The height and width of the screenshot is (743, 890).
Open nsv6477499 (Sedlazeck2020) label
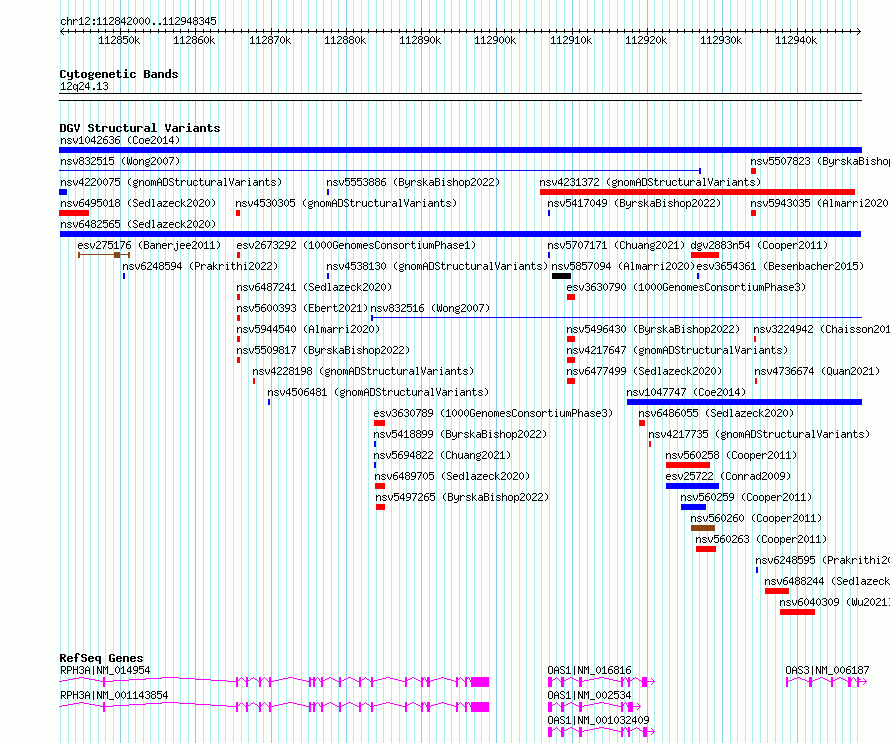click(644, 371)
